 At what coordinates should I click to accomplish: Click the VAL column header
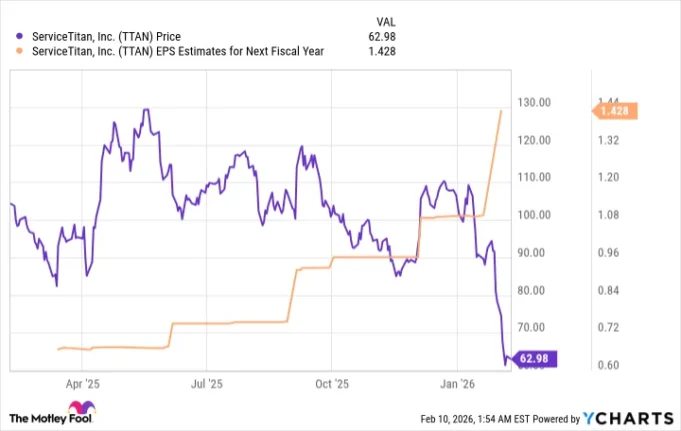[x=386, y=20]
